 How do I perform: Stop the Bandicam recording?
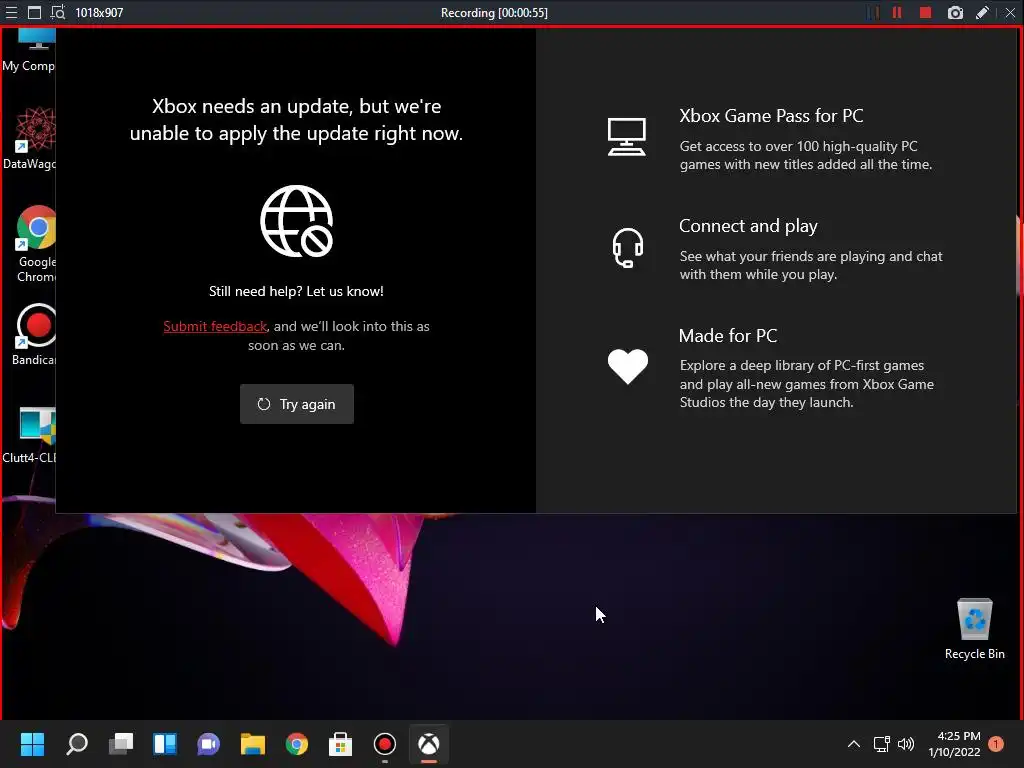point(925,12)
